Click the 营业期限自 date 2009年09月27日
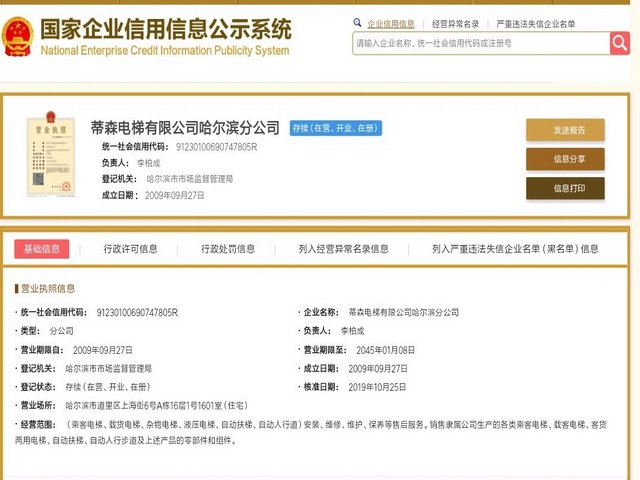This screenshot has width=640, height=480. pyautogui.click(x=103, y=350)
